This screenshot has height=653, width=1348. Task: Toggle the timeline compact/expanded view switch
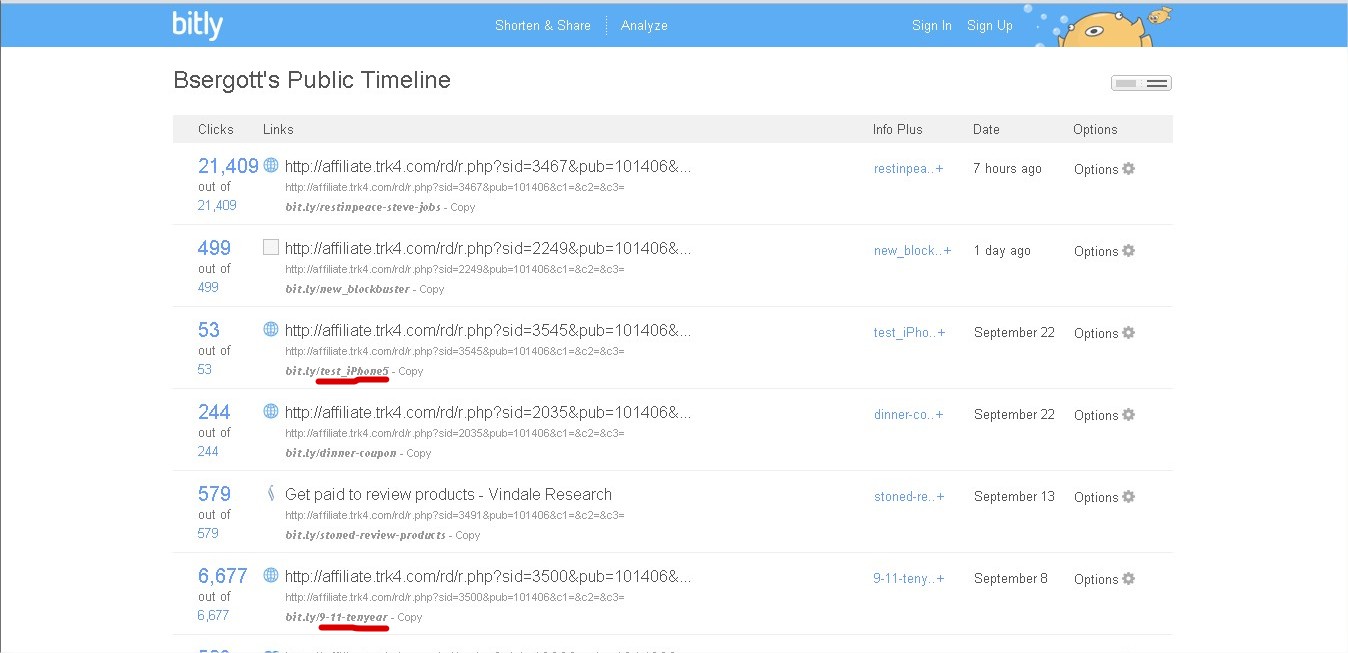[1141, 83]
